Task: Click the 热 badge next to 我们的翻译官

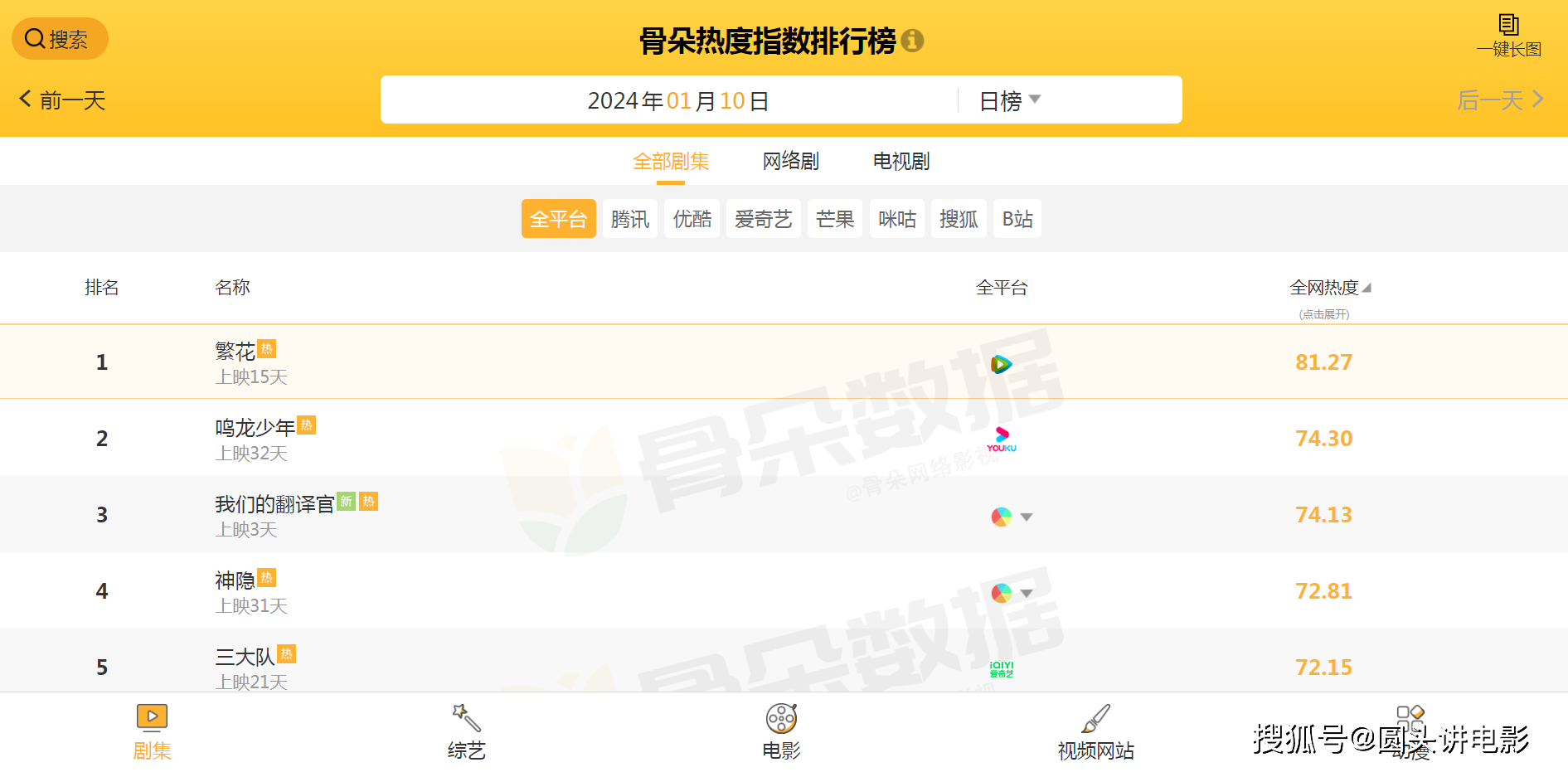Action: tap(369, 501)
